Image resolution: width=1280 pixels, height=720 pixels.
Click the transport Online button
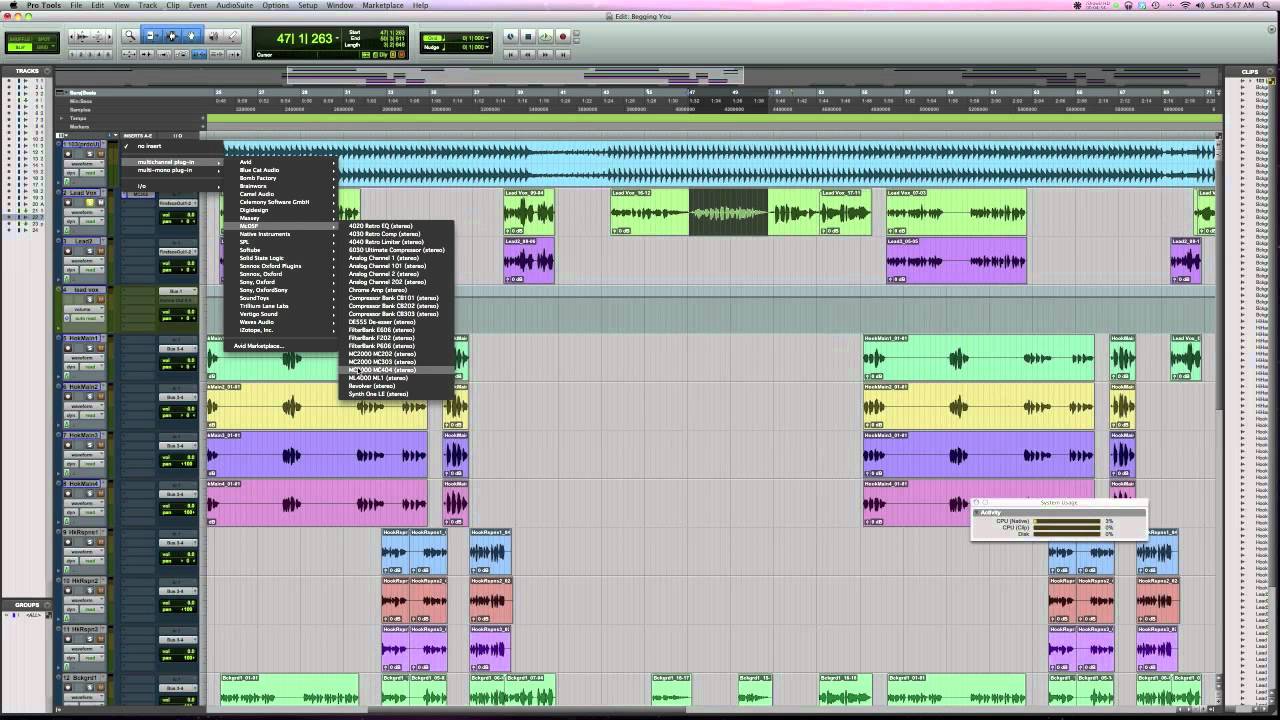point(511,36)
